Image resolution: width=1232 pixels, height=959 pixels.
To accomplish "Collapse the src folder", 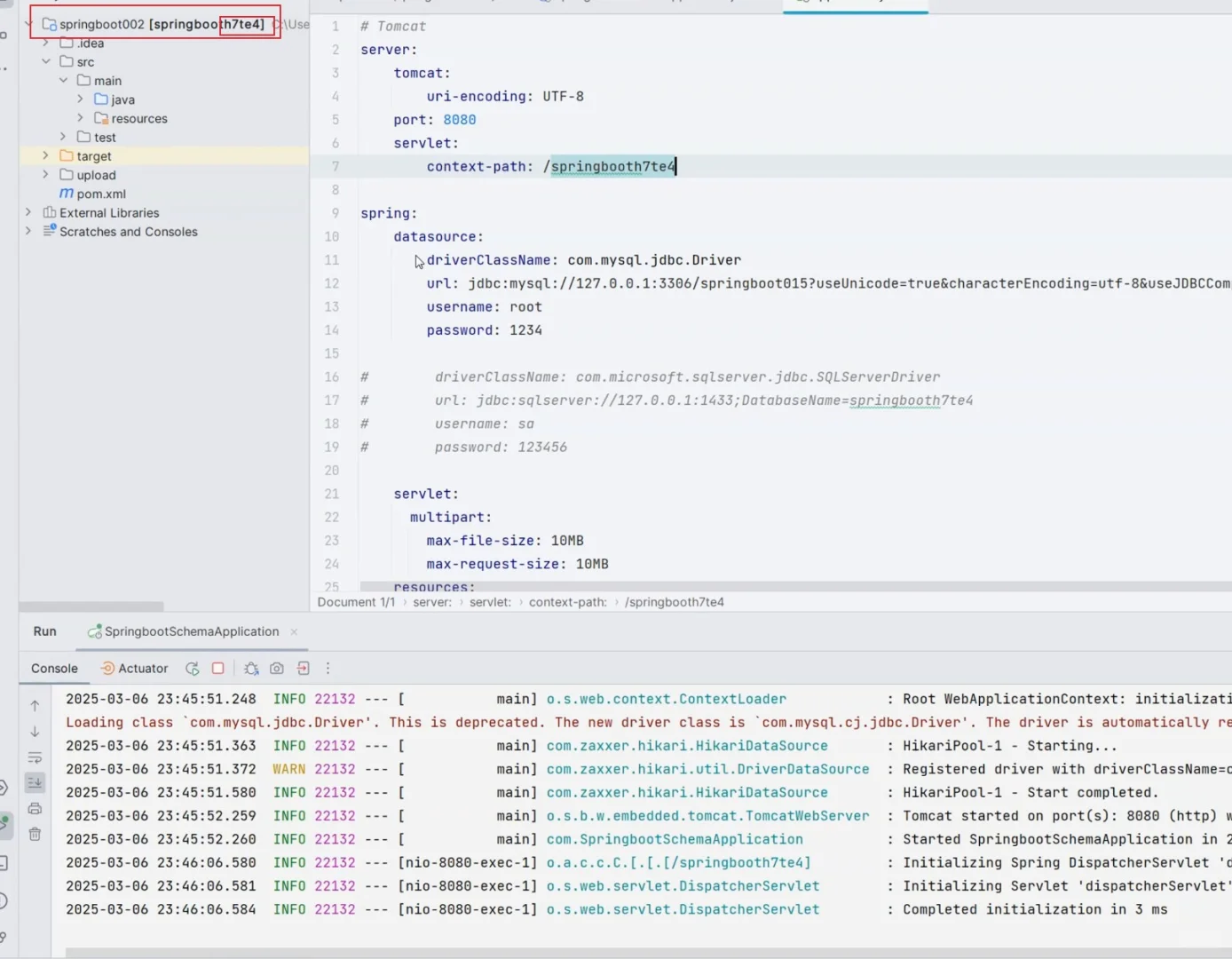I will 46,61.
